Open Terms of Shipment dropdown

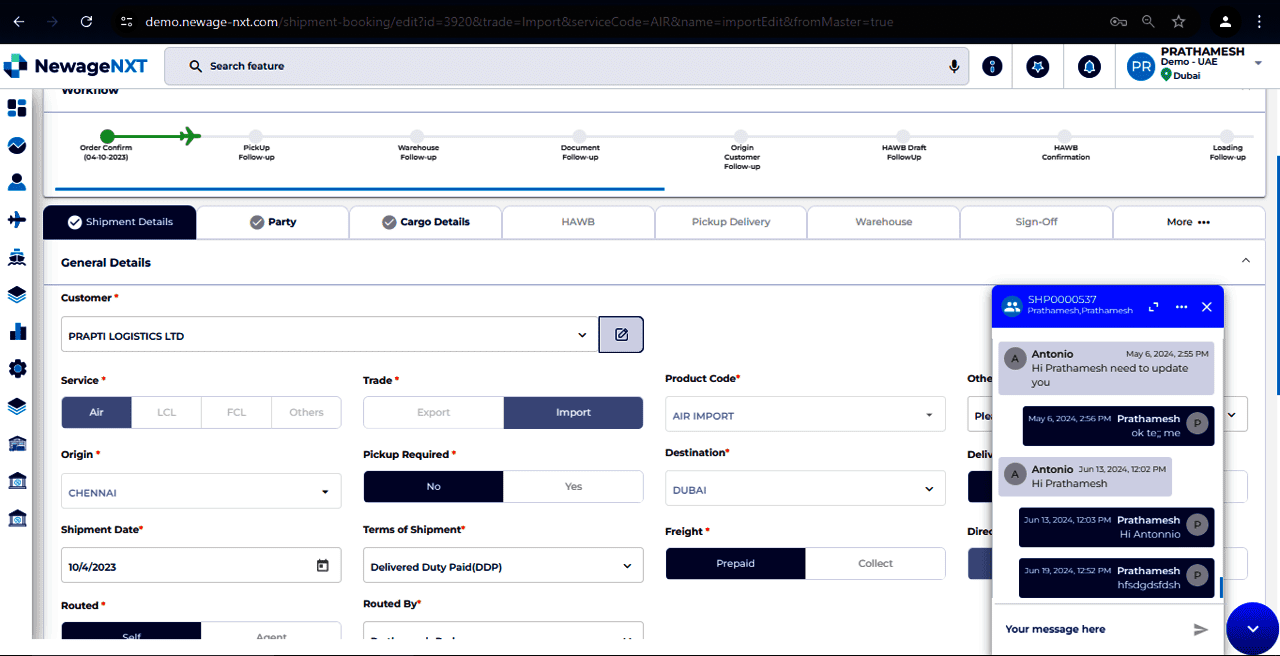click(x=627, y=566)
